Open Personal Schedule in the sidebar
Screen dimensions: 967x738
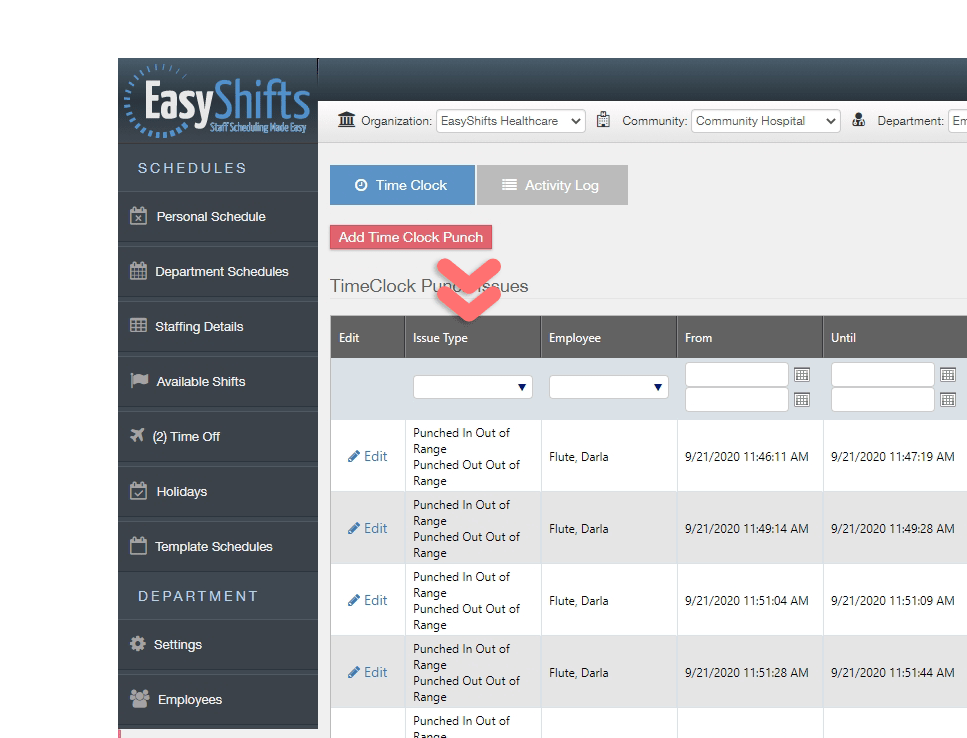[218, 216]
